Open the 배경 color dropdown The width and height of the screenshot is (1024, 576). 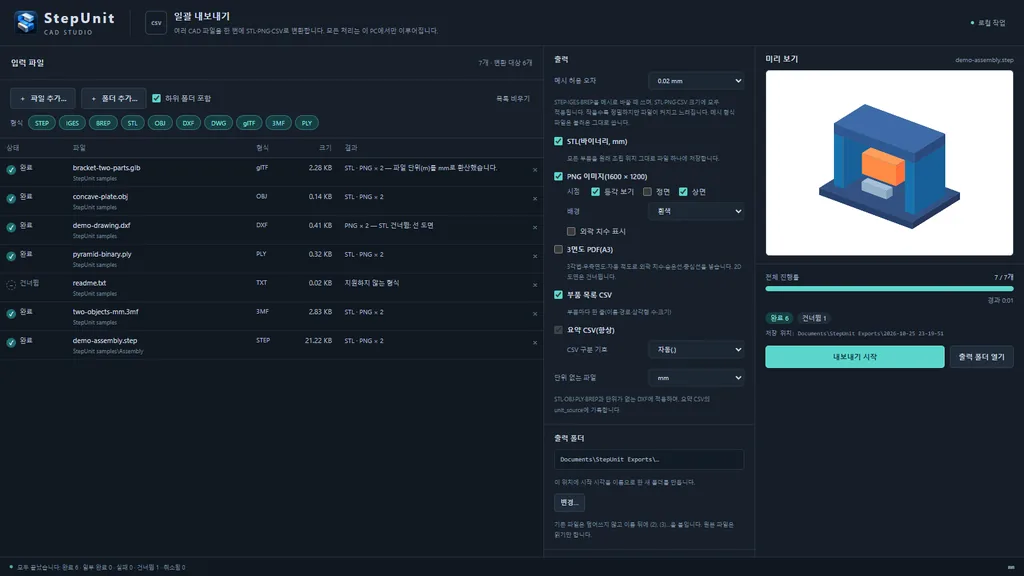tap(696, 212)
